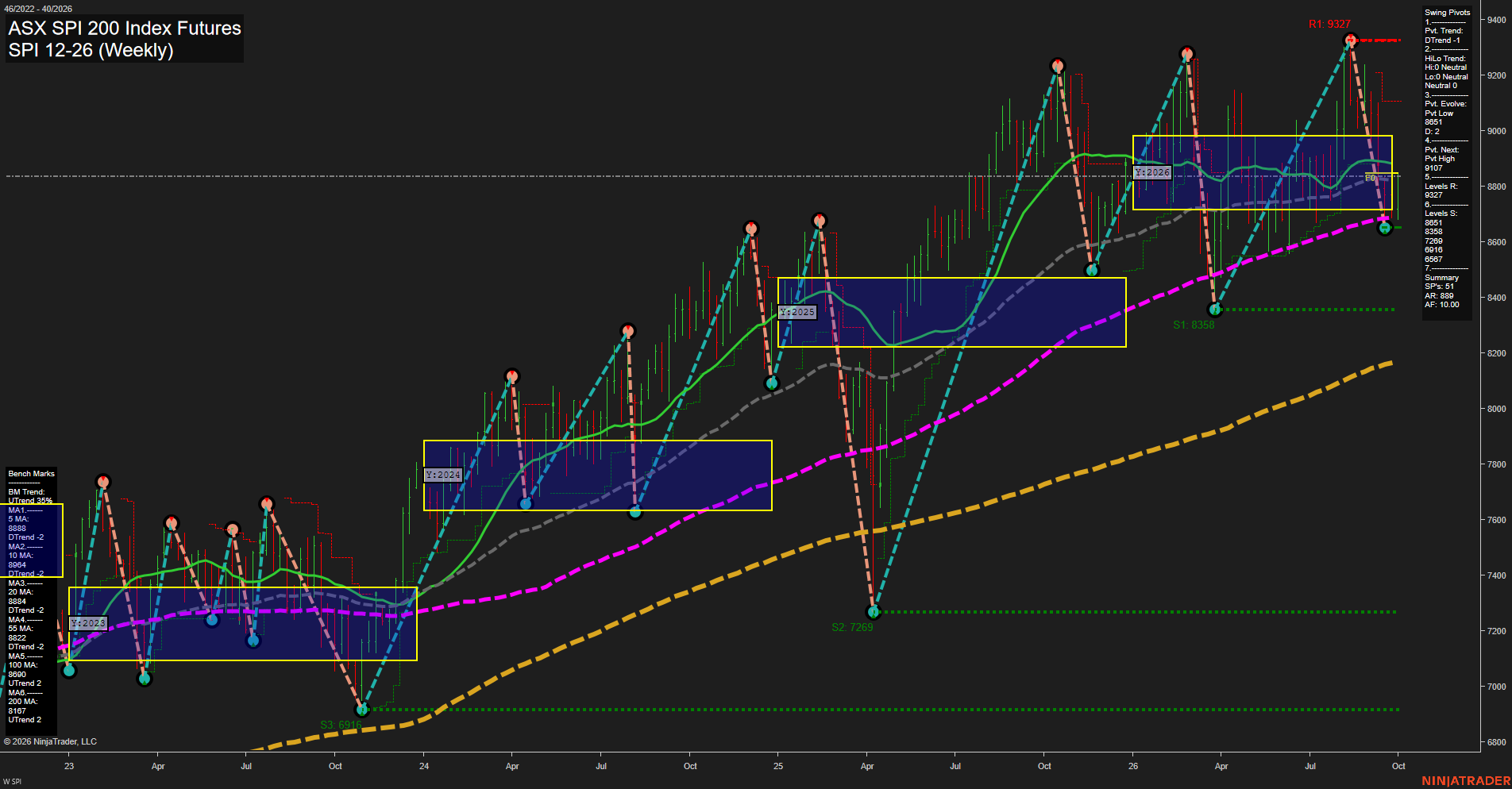This screenshot has height=789, width=1512.
Task: Click the 9400 price axis label
Action: pyautogui.click(x=1497, y=20)
